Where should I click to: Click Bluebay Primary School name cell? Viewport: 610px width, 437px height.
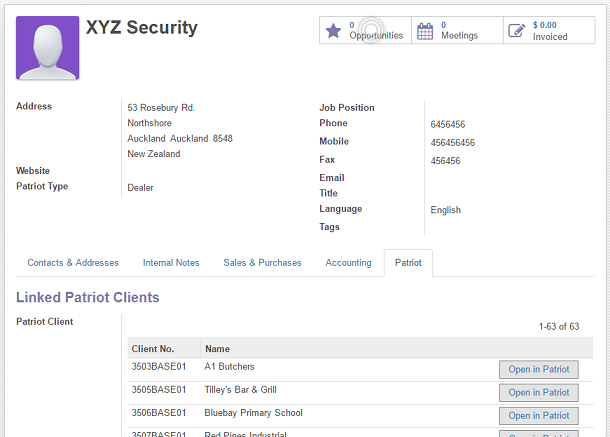click(x=253, y=413)
